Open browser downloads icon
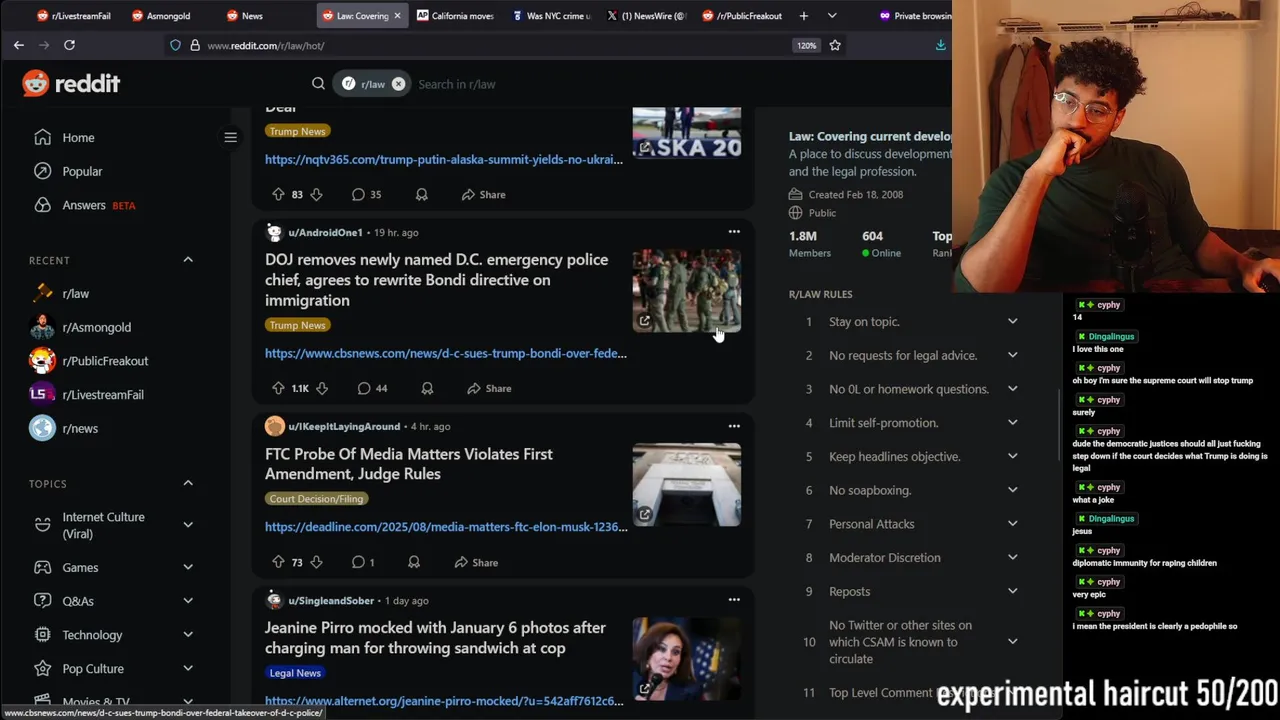Viewport: 1280px width, 720px height. click(940, 45)
